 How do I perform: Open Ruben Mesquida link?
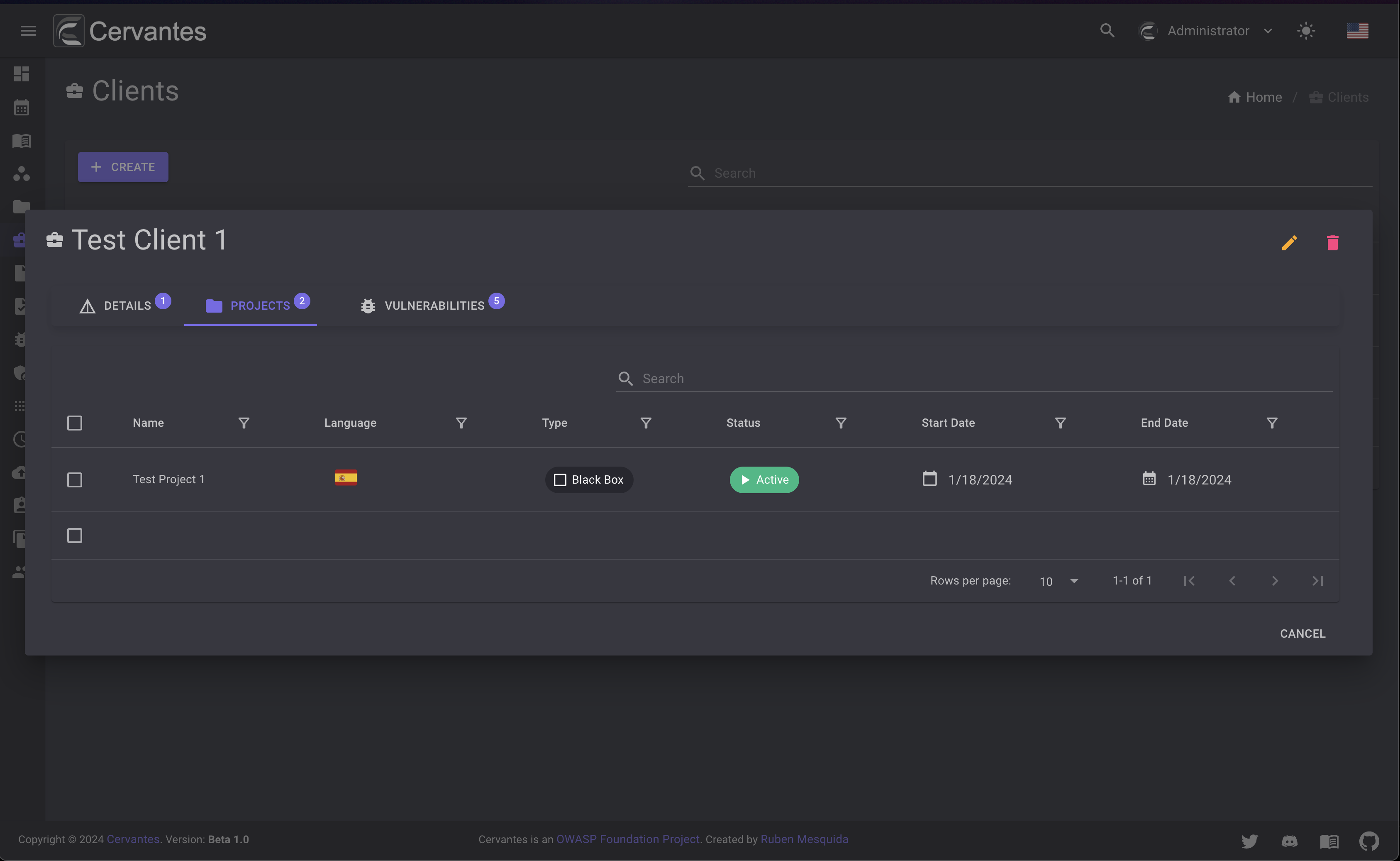[x=804, y=839]
